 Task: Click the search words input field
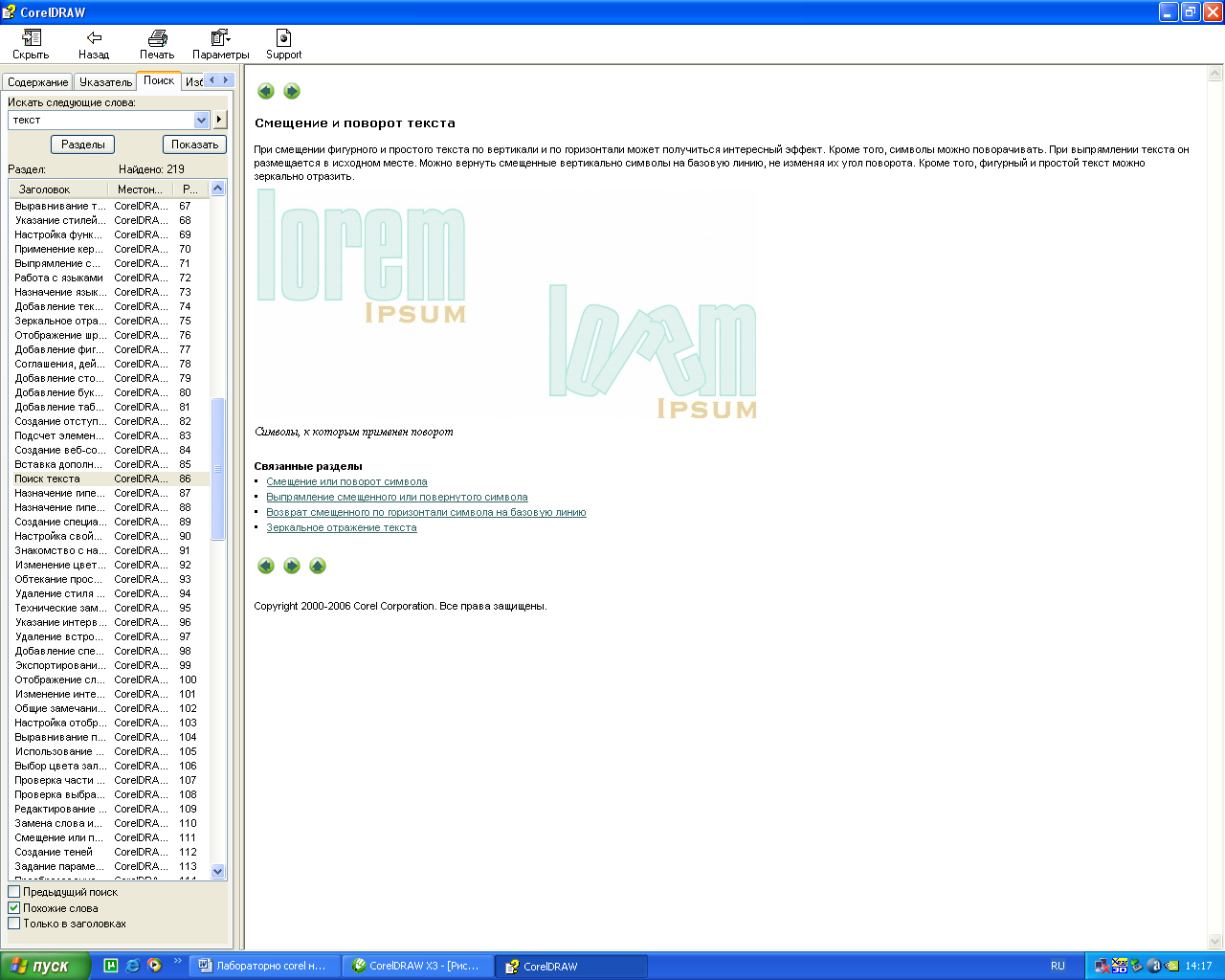[x=101, y=120]
